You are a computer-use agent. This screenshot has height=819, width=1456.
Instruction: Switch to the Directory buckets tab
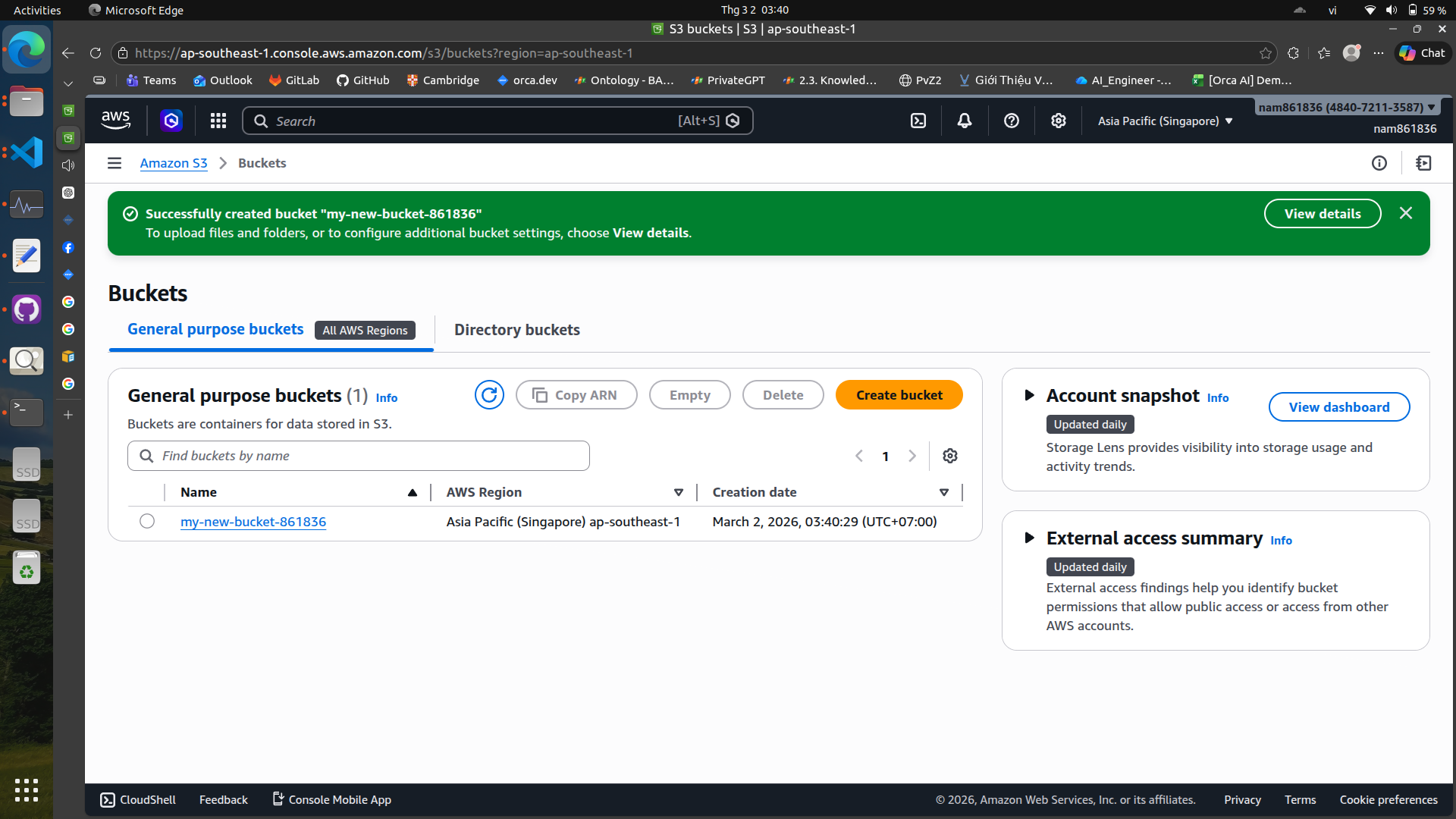[x=516, y=330]
